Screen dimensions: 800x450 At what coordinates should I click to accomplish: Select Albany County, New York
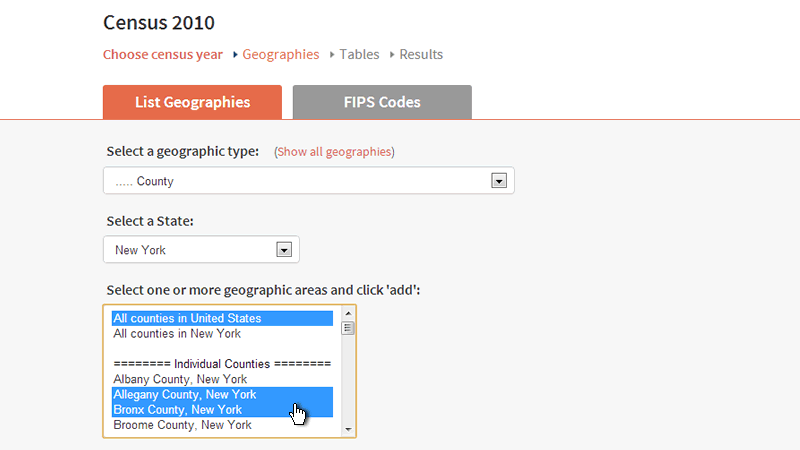click(x=222, y=379)
